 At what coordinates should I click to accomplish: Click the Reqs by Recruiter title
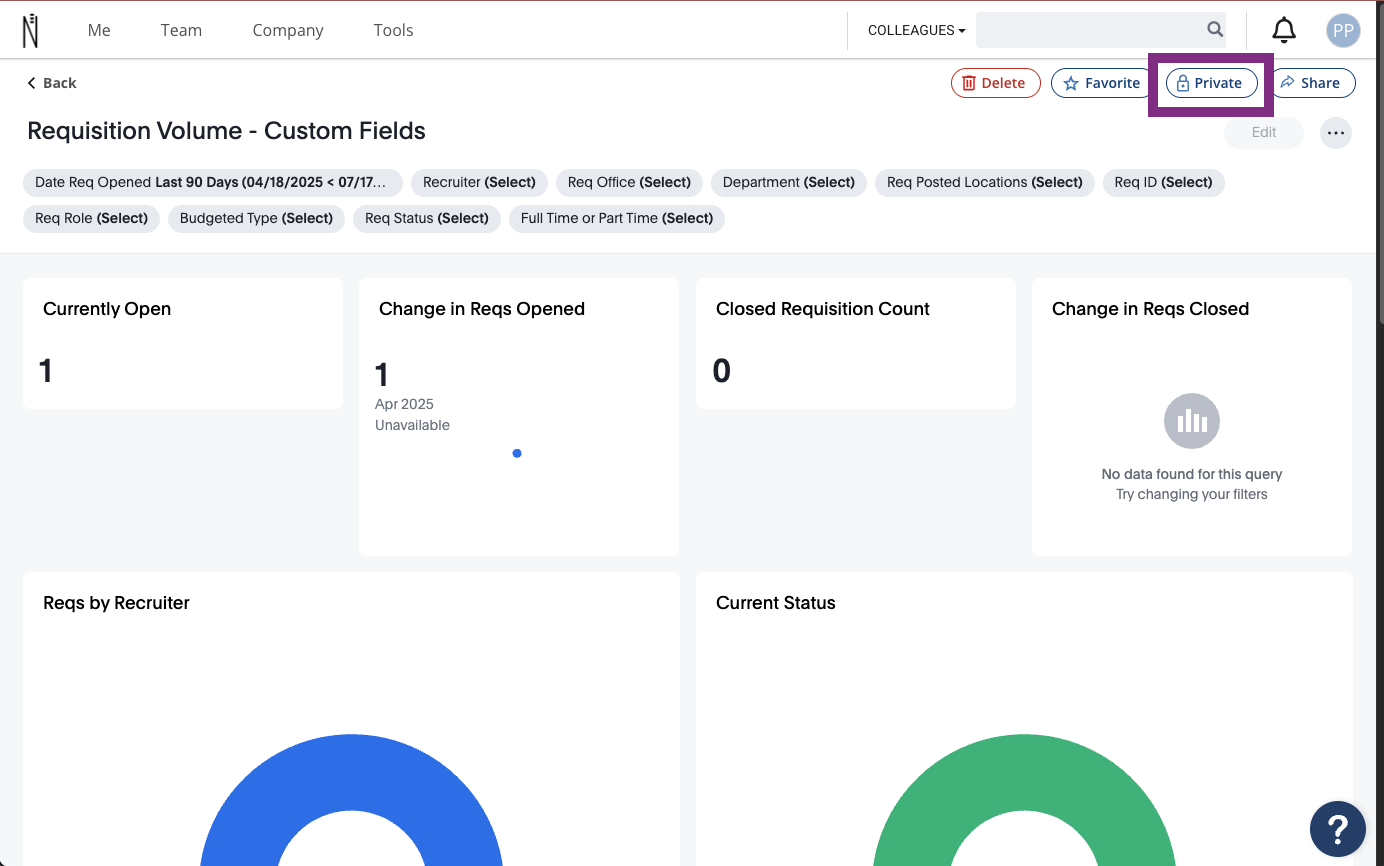pyautogui.click(x=116, y=603)
